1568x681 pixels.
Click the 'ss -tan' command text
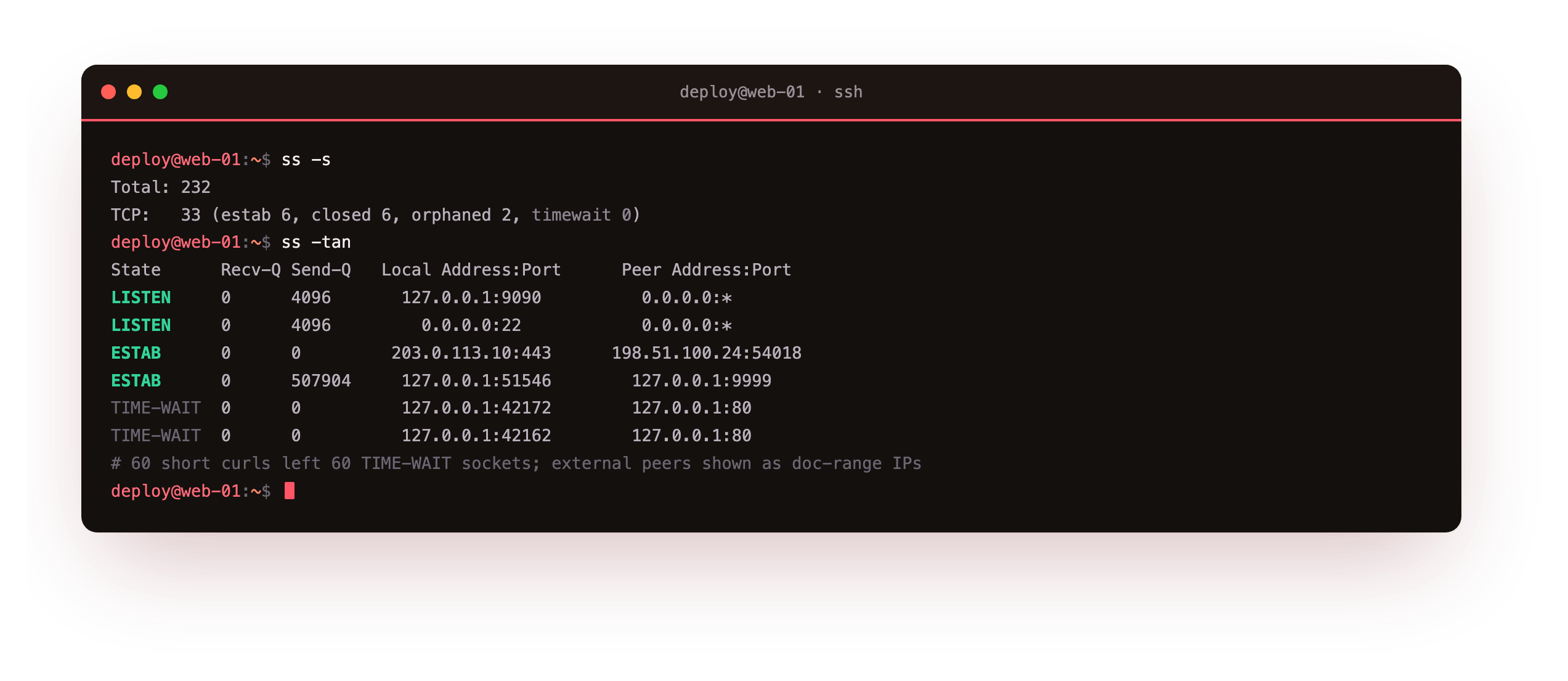316,242
